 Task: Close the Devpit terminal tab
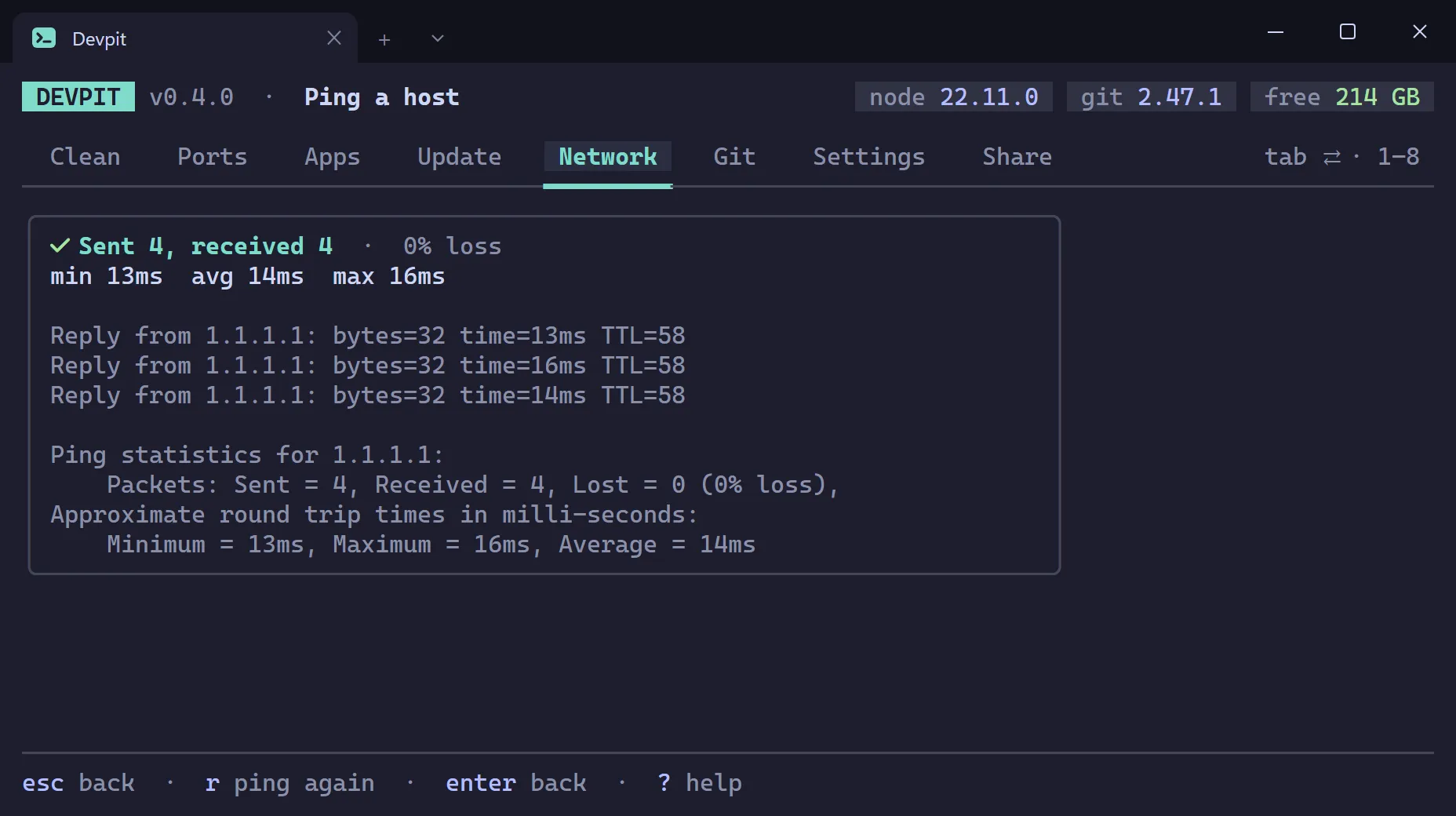click(334, 38)
